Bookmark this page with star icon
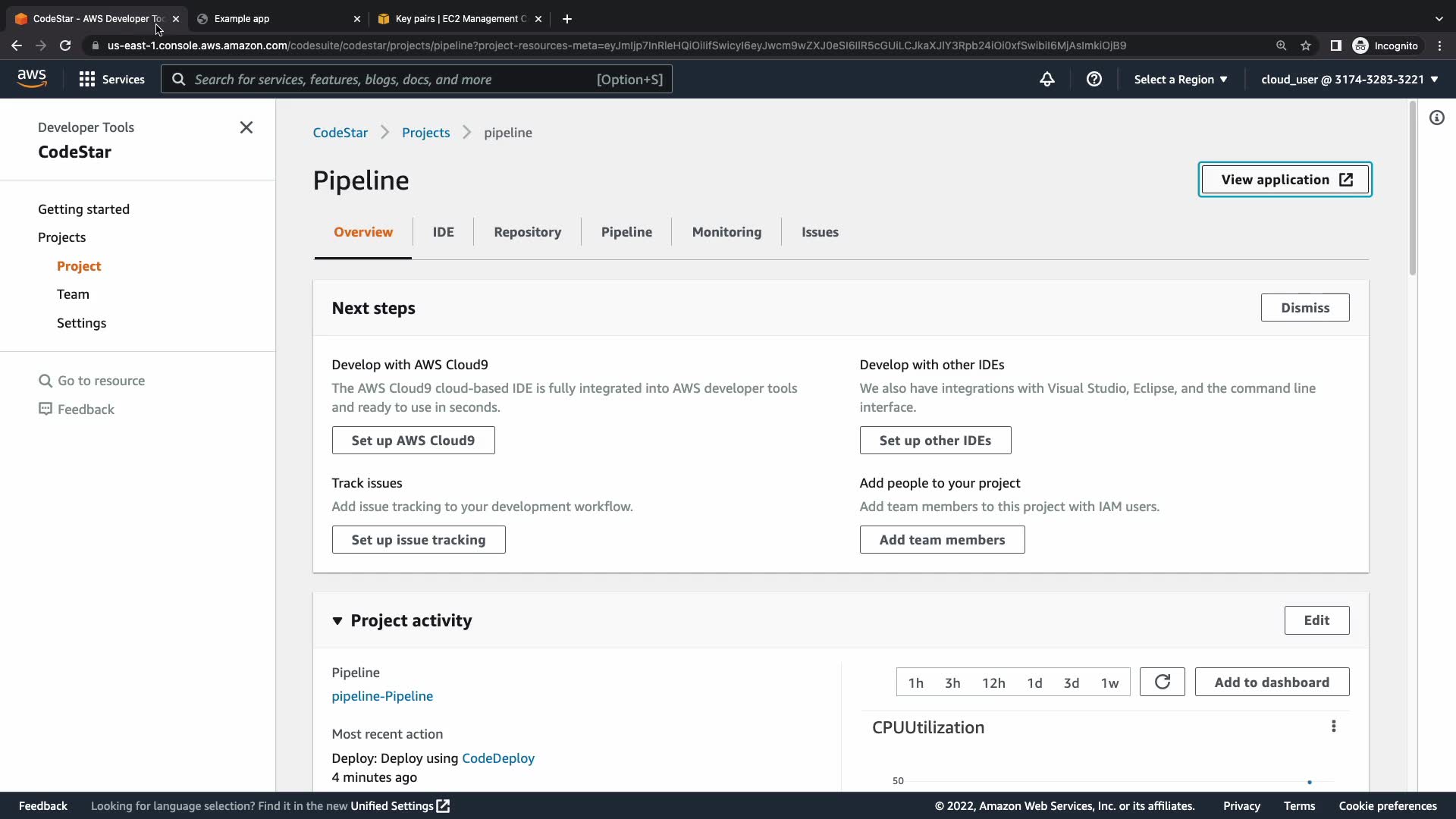Screen dimensions: 1456x819 point(1306,45)
